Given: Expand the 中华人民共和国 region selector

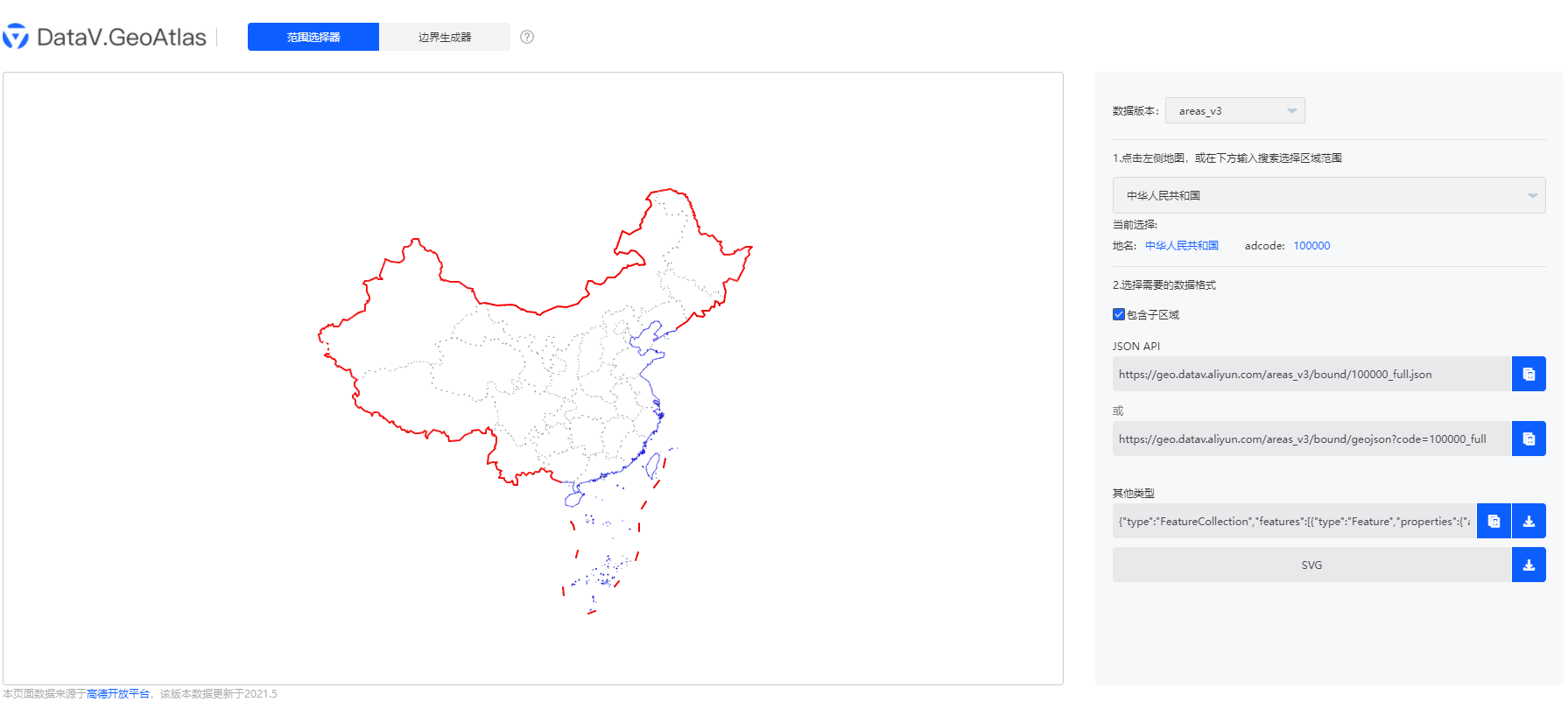Looking at the screenshot, I should pos(1328,195).
